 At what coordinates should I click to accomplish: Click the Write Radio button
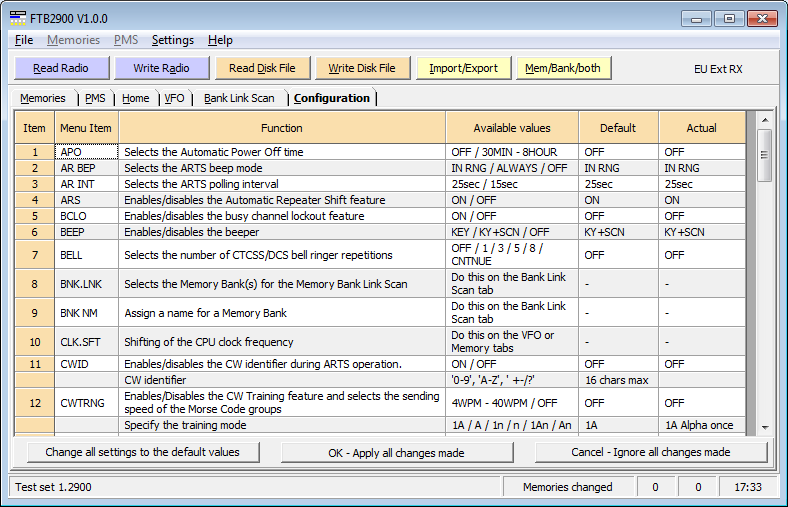pyautogui.click(x=160, y=68)
